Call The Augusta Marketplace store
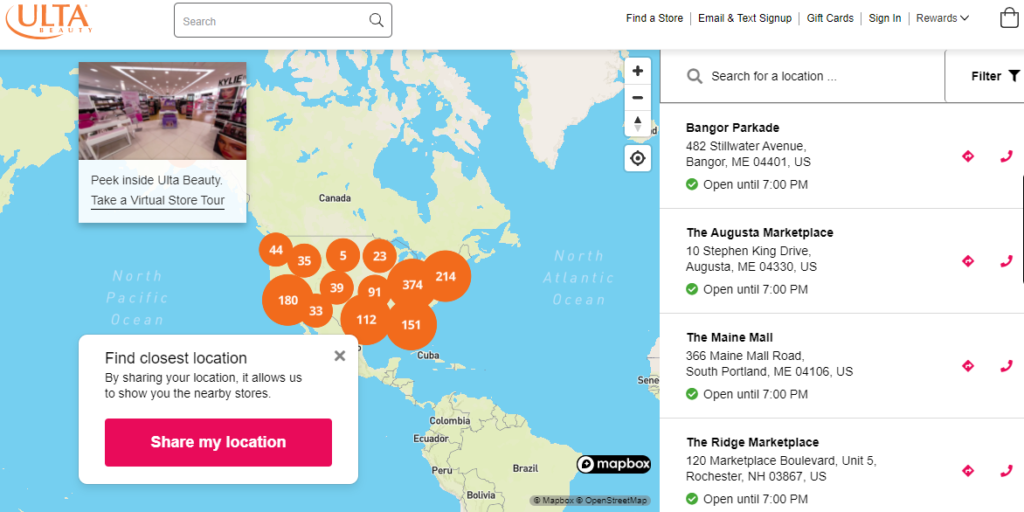1024x512 pixels. pos(1006,261)
